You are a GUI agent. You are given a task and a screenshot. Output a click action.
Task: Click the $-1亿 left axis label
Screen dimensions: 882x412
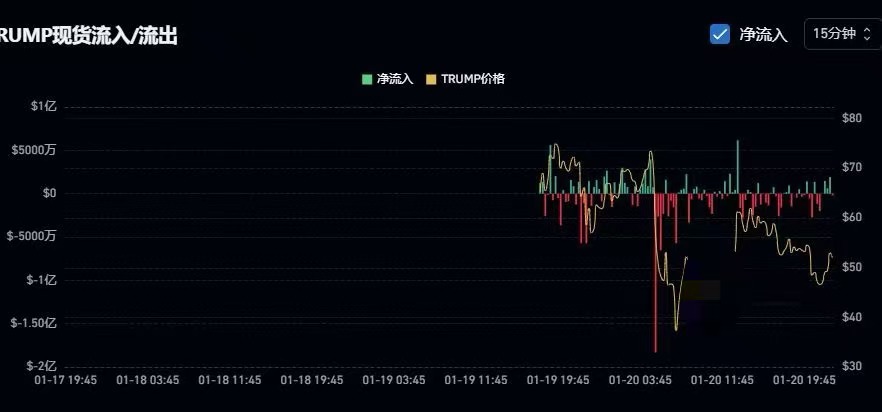click(41, 280)
